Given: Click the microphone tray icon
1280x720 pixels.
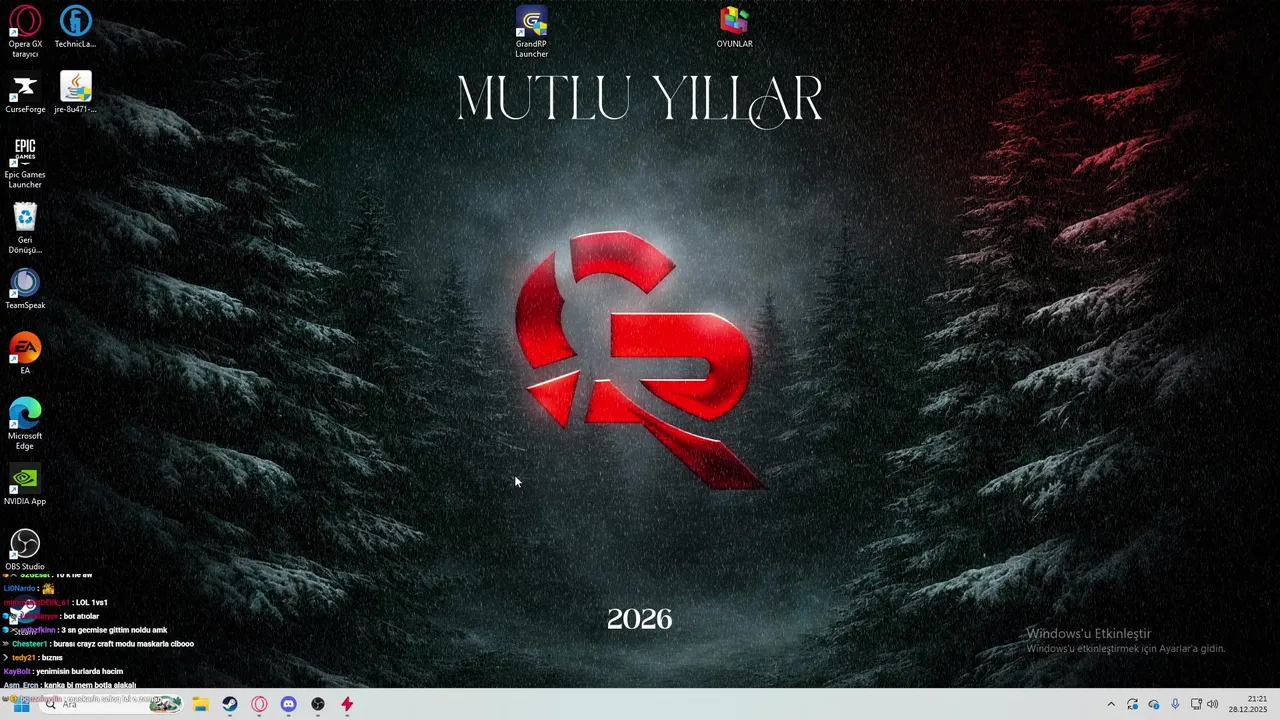Looking at the screenshot, I should (1175, 704).
